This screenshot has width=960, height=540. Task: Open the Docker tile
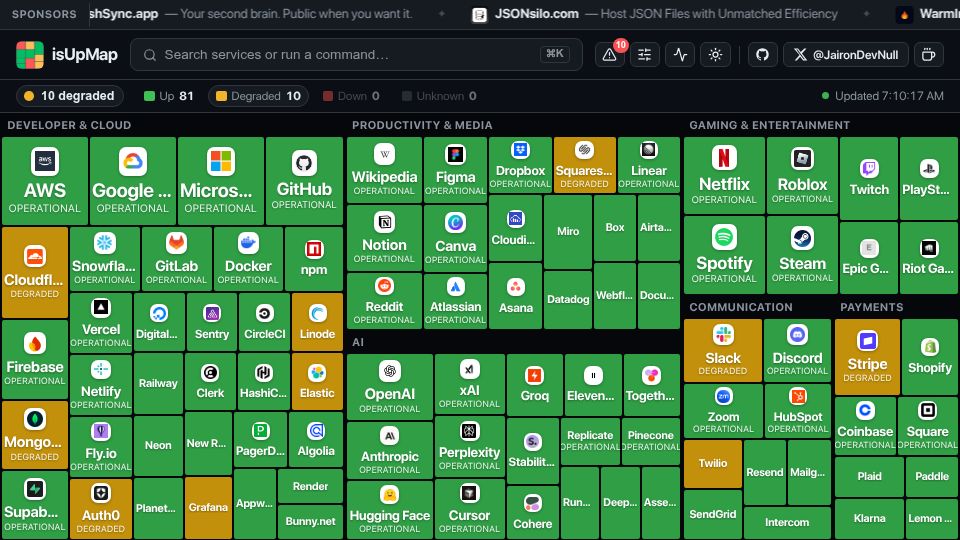[x=248, y=259]
